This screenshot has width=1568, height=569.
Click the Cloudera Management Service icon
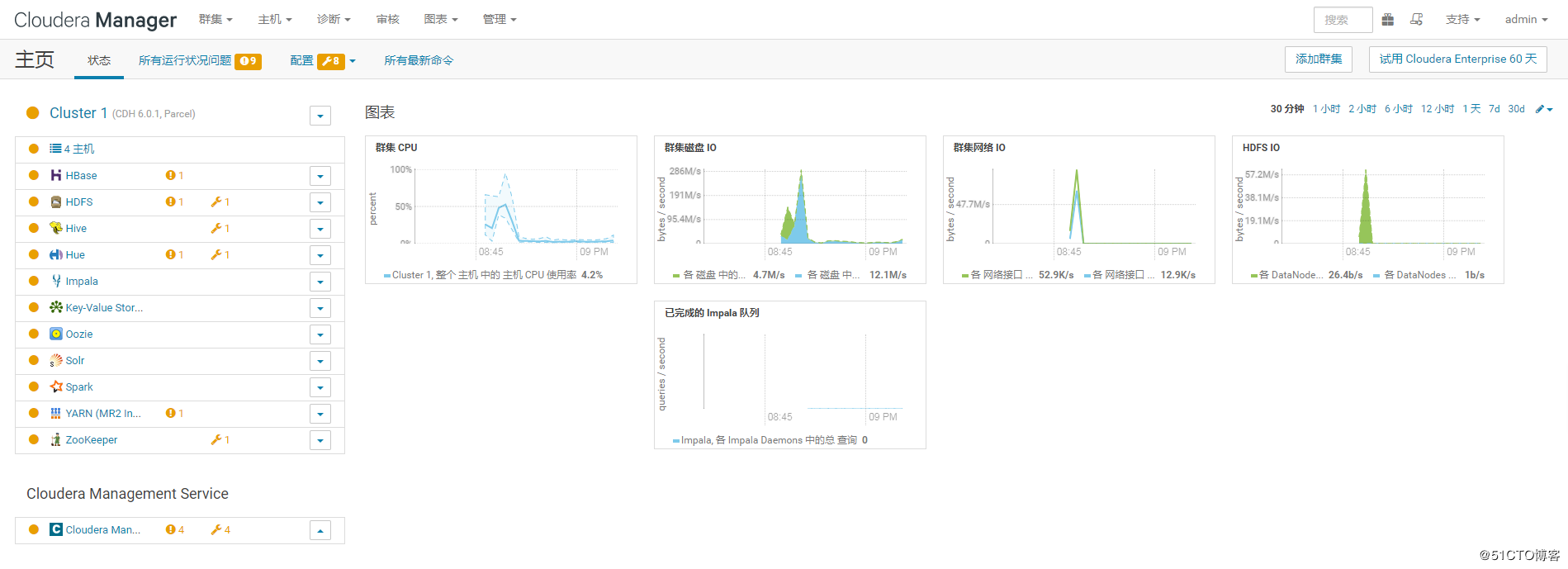click(56, 529)
